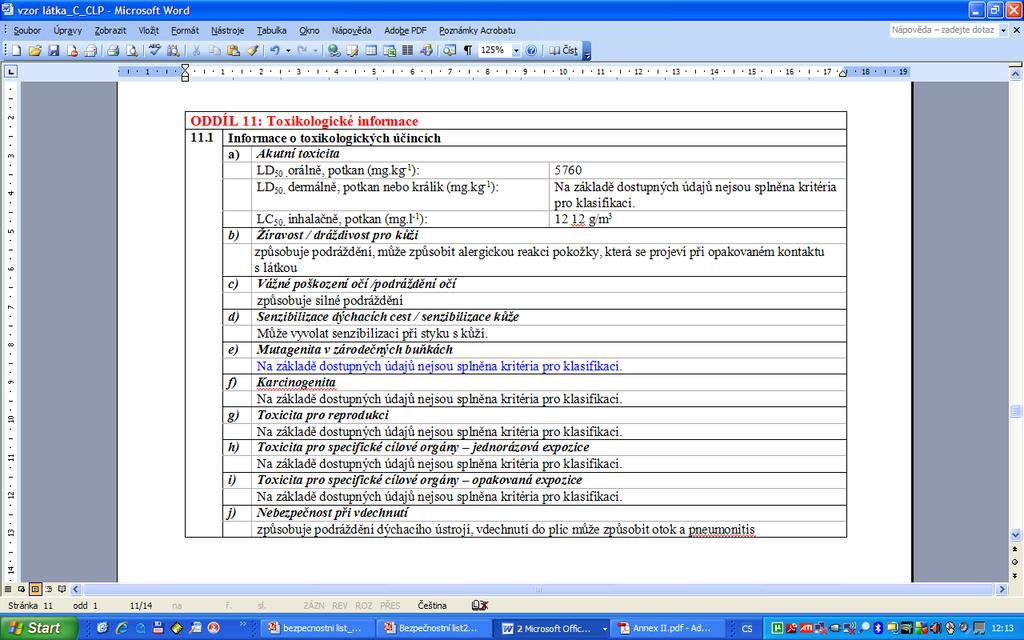This screenshot has width=1024, height=640.
Task: Switch to Reading Layout view button
Action: click(x=62, y=588)
